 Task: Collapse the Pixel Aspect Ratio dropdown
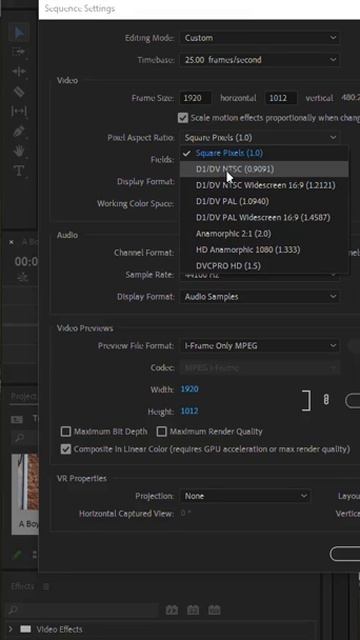click(x=260, y=138)
